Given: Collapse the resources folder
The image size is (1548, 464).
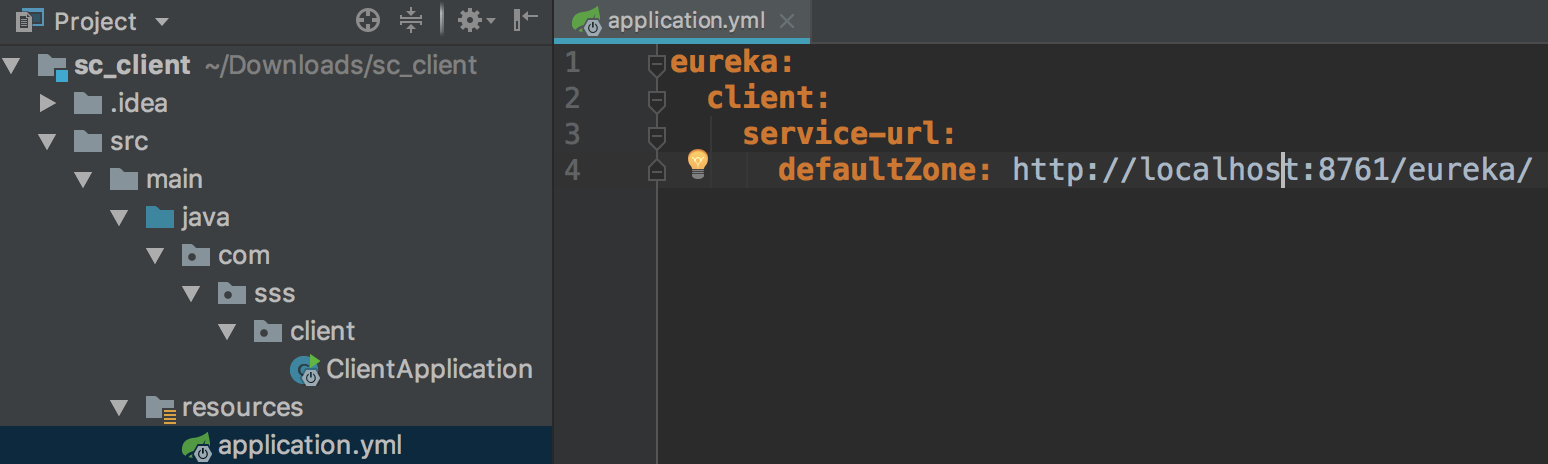Looking at the screenshot, I should (x=120, y=408).
